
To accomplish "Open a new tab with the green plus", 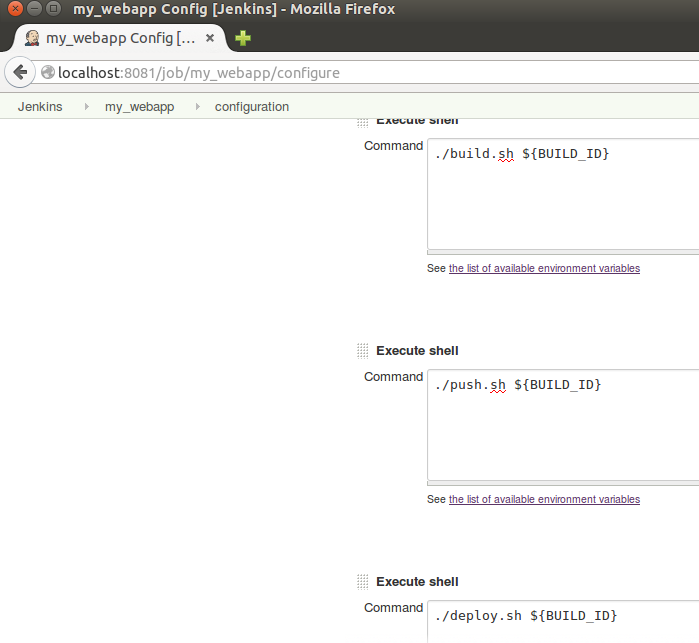I will pos(243,38).
